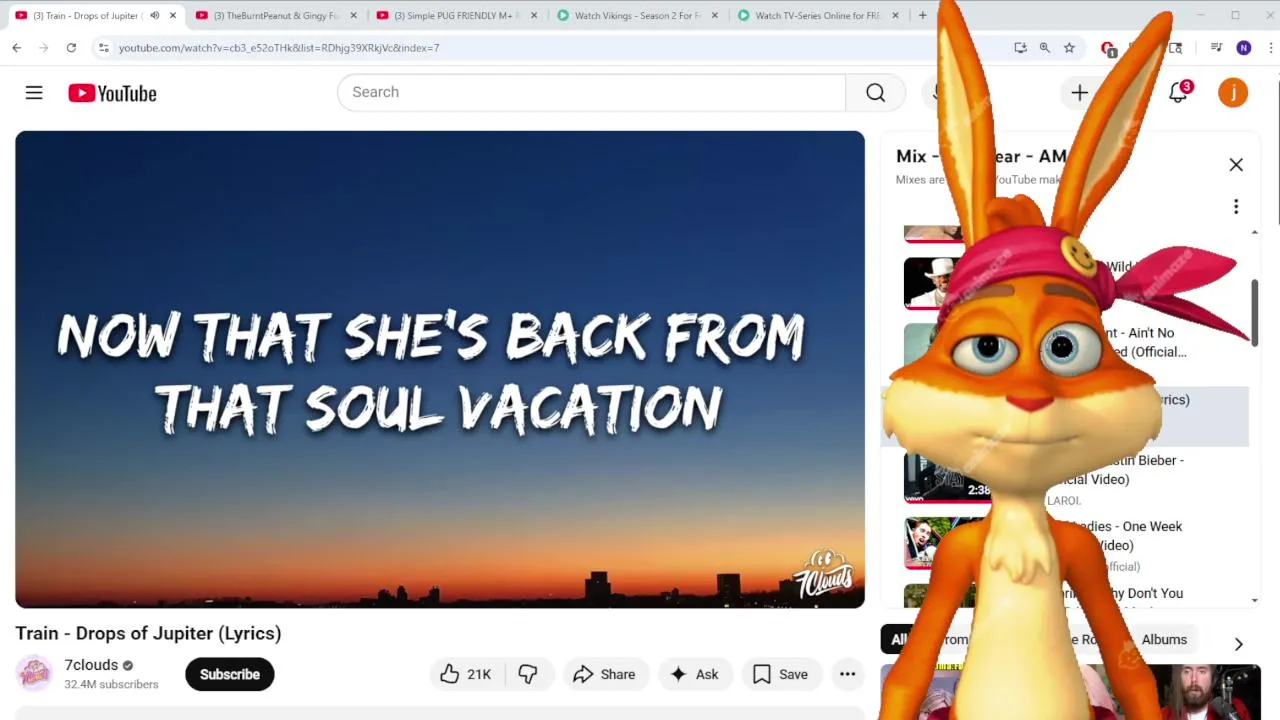This screenshot has height=720, width=1280.
Task: Close the Simple PUG FRIENDLY tab
Action: [534, 15]
